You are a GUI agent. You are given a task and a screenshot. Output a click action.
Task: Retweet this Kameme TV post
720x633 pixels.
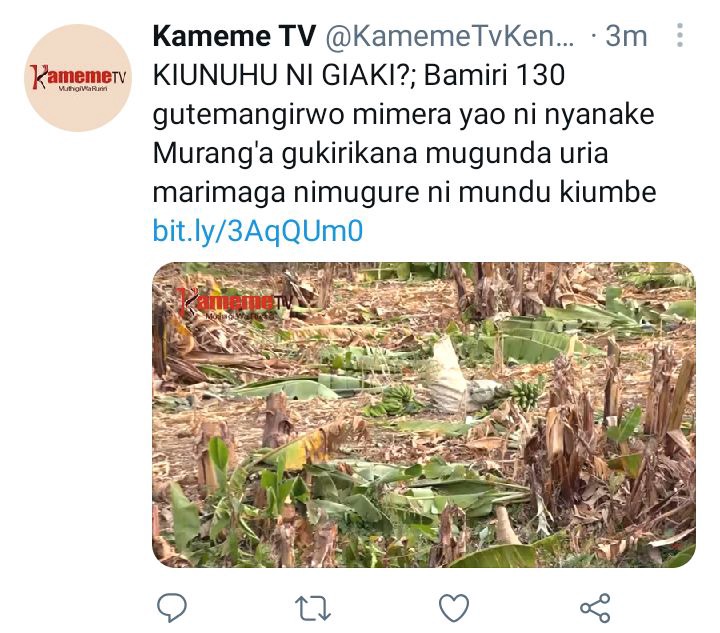click(313, 608)
